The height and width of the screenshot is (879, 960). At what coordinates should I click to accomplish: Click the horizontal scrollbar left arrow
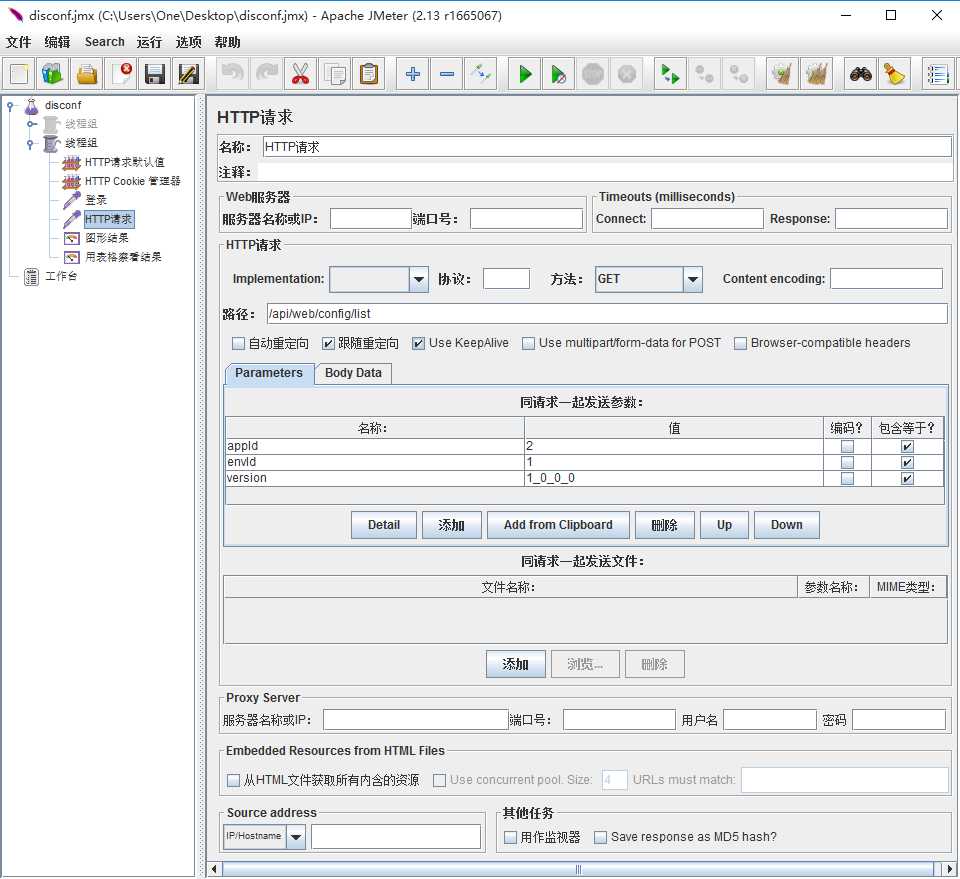click(214, 870)
